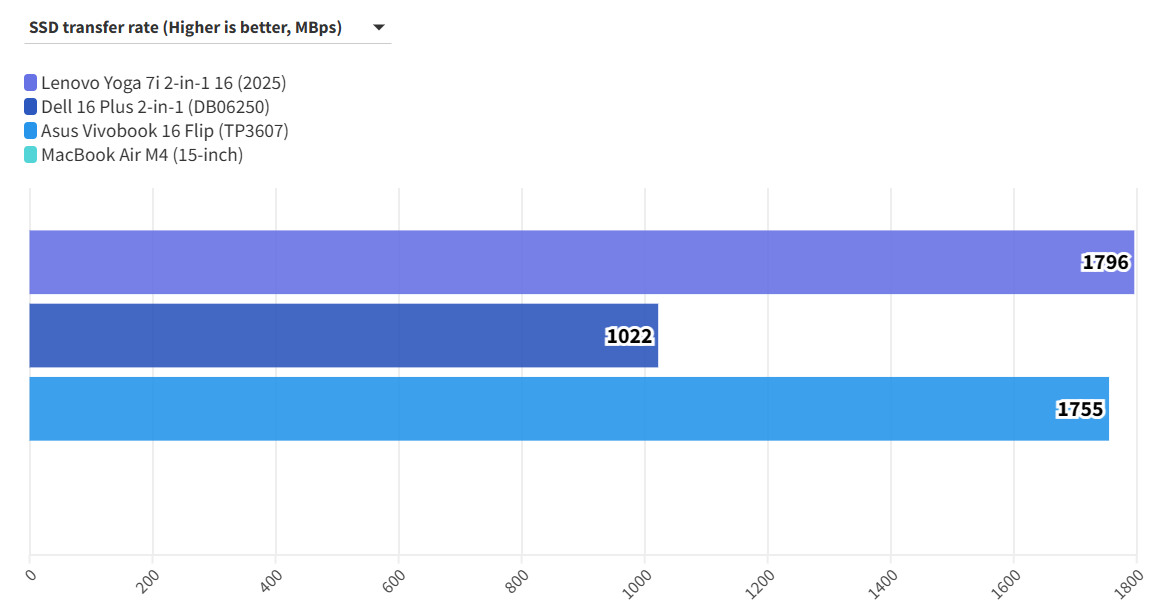Show the MacBook Air M4 legend label
This screenshot has height=613, width=1167.
click(x=142, y=155)
